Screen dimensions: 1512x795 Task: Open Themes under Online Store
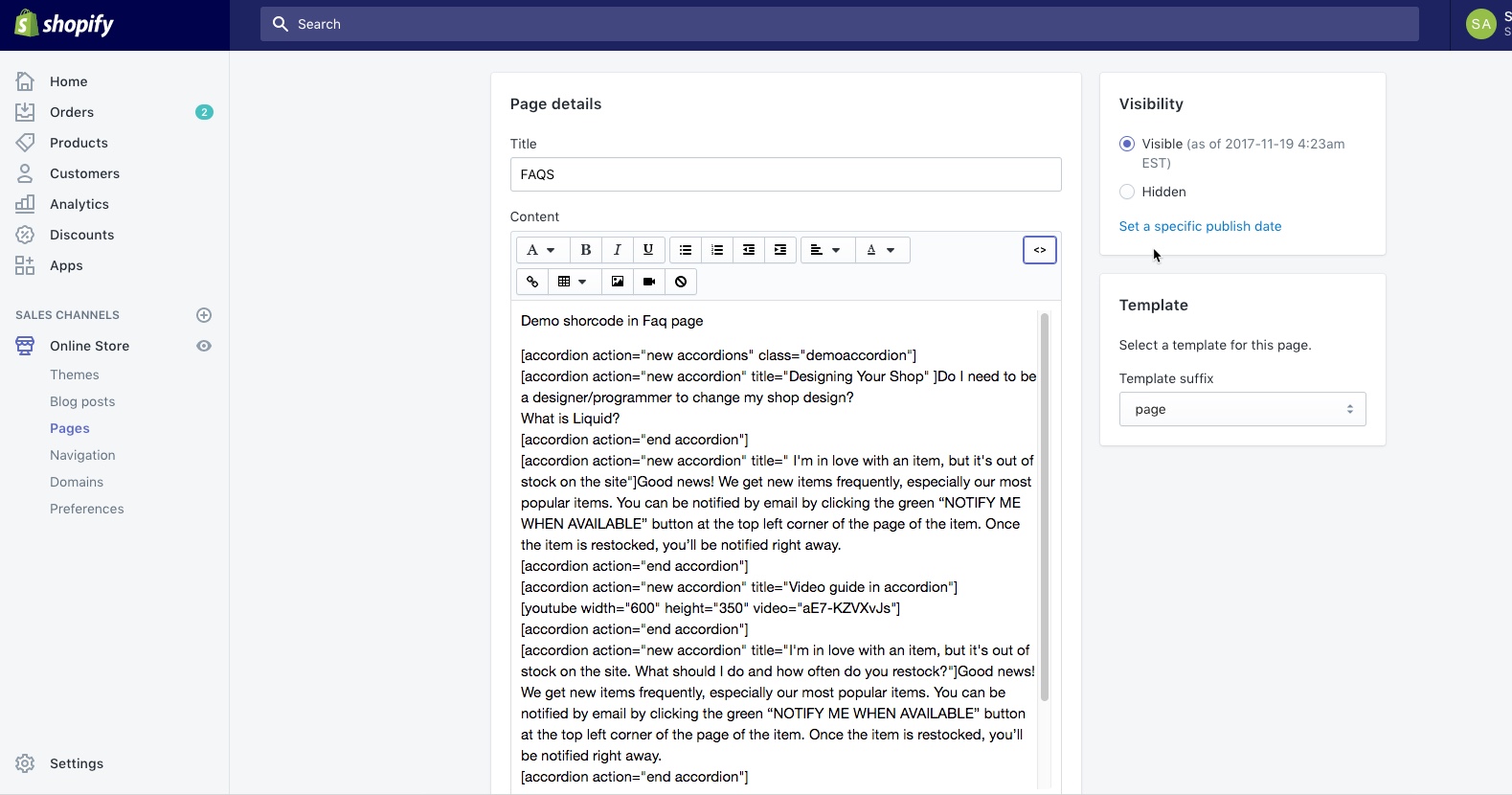click(x=75, y=375)
